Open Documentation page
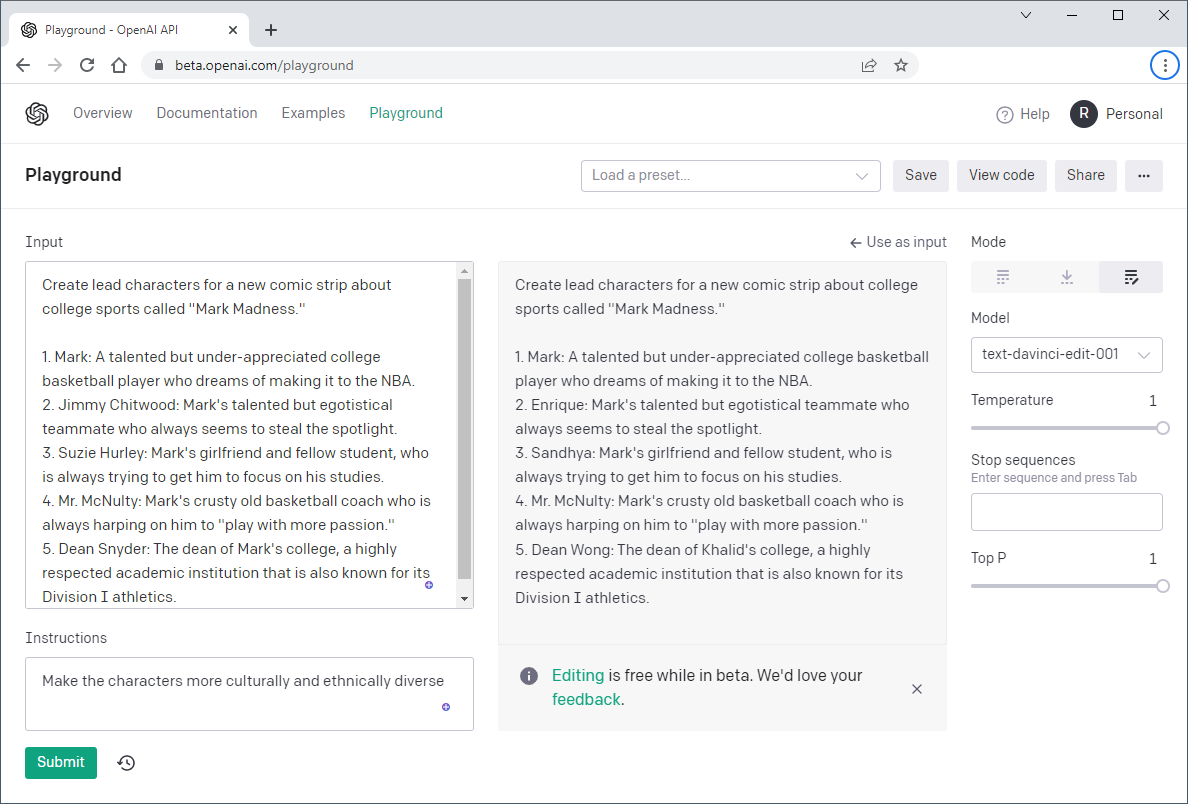The image size is (1188, 804). pyautogui.click(x=207, y=113)
